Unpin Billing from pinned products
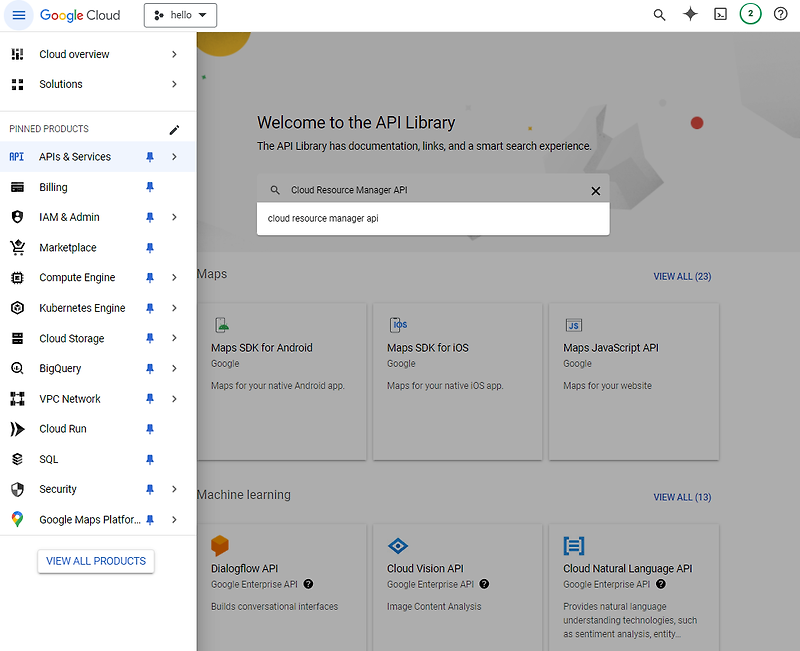The image size is (800, 651). point(150,187)
